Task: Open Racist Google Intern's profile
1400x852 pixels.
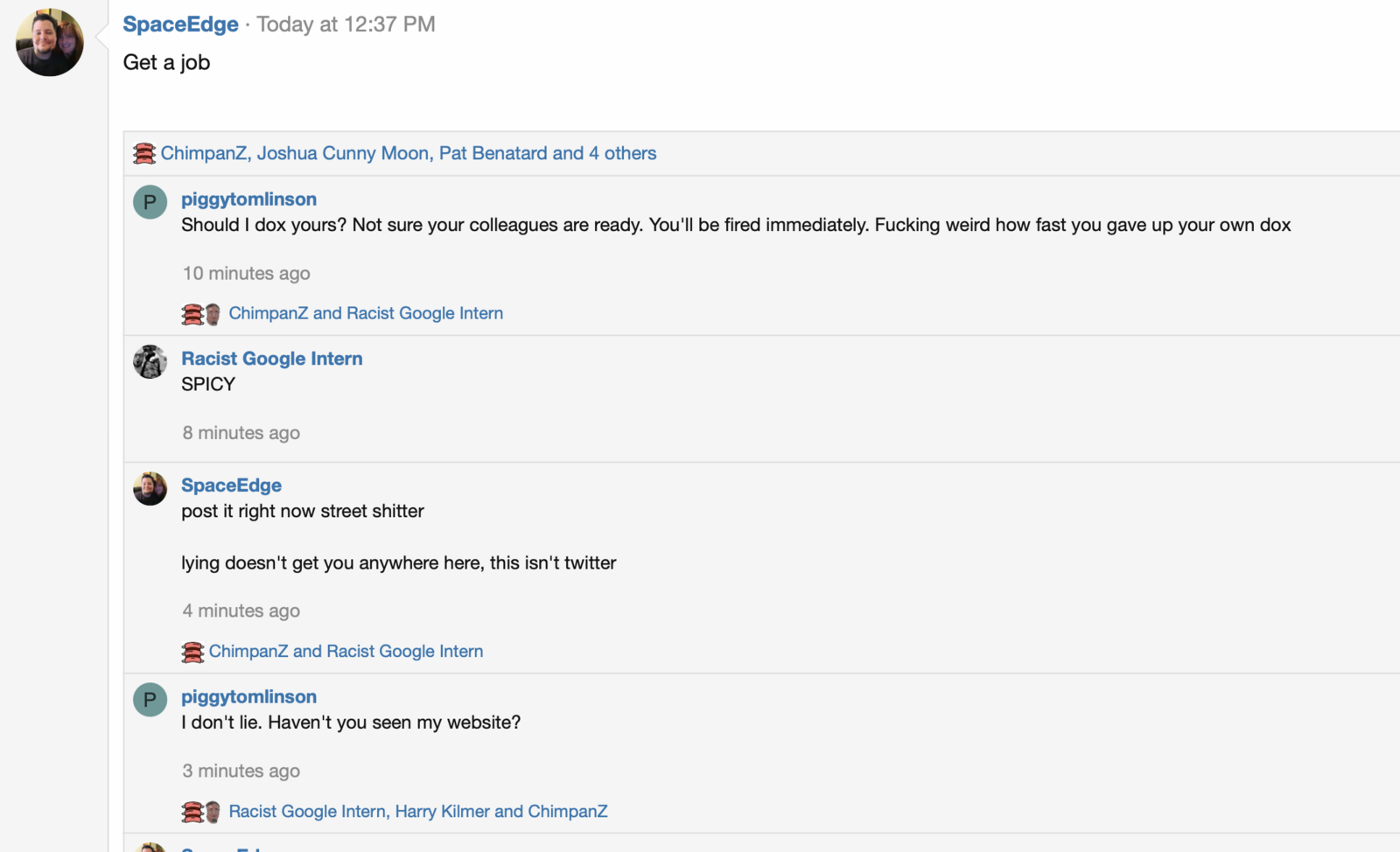Action: pyautogui.click(x=271, y=359)
